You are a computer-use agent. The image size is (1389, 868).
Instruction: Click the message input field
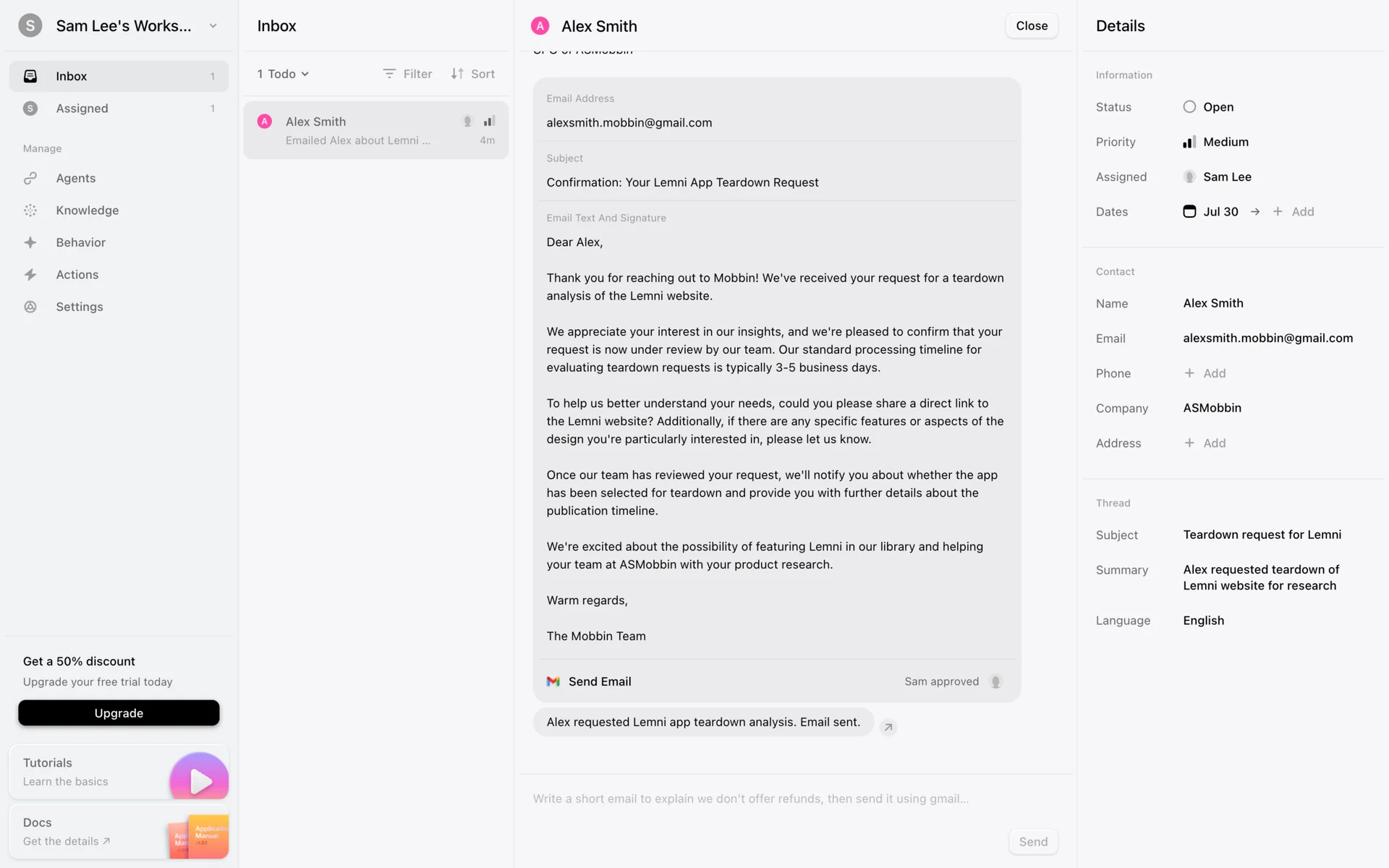click(x=751, y=799)
